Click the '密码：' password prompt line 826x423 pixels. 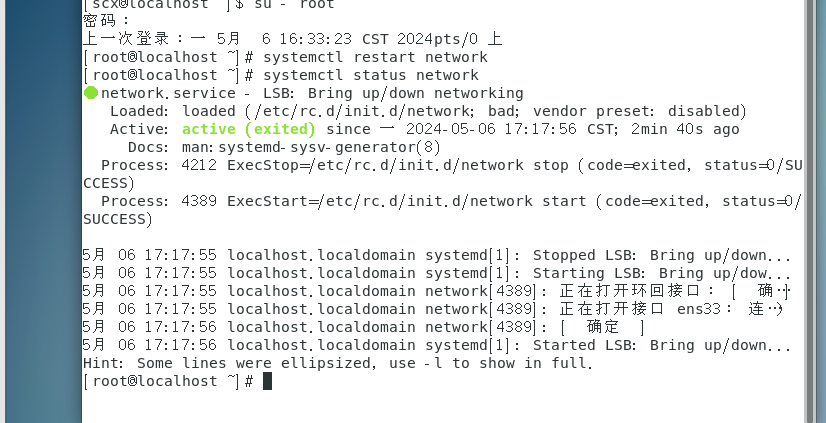[106, 21]
